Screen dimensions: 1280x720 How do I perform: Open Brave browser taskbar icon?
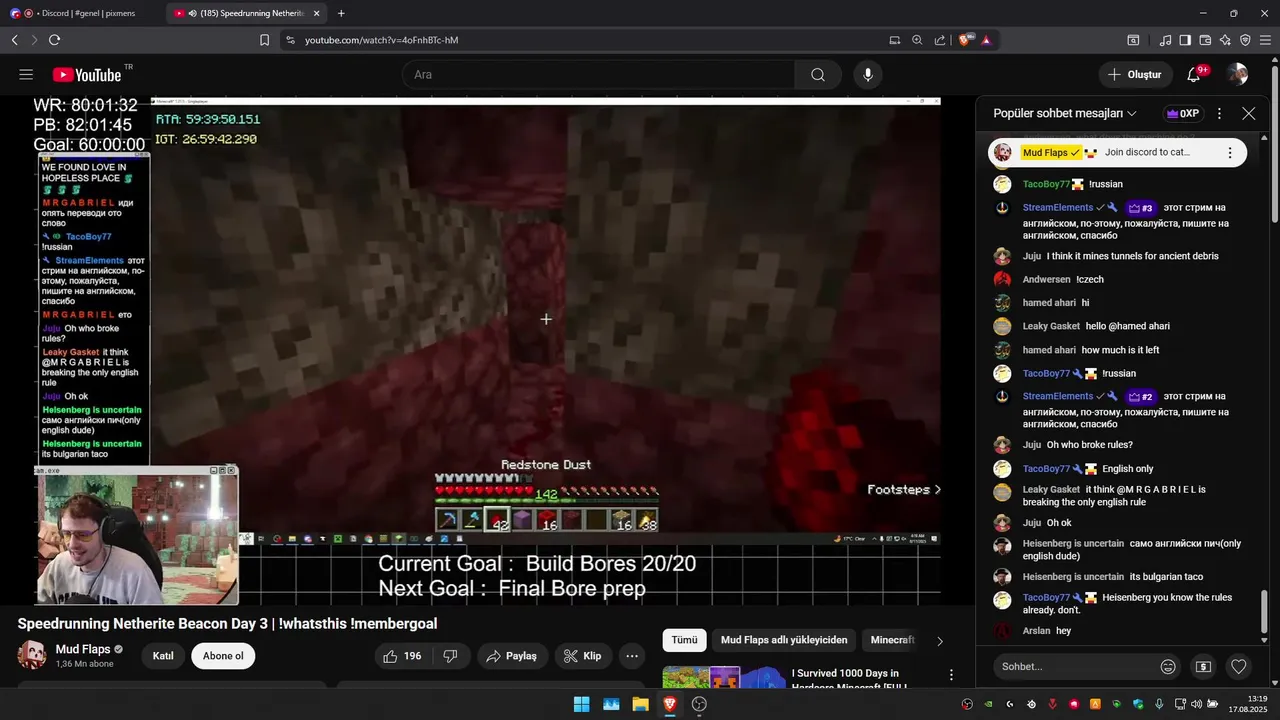pyautogui.click(x=670, y=704)
